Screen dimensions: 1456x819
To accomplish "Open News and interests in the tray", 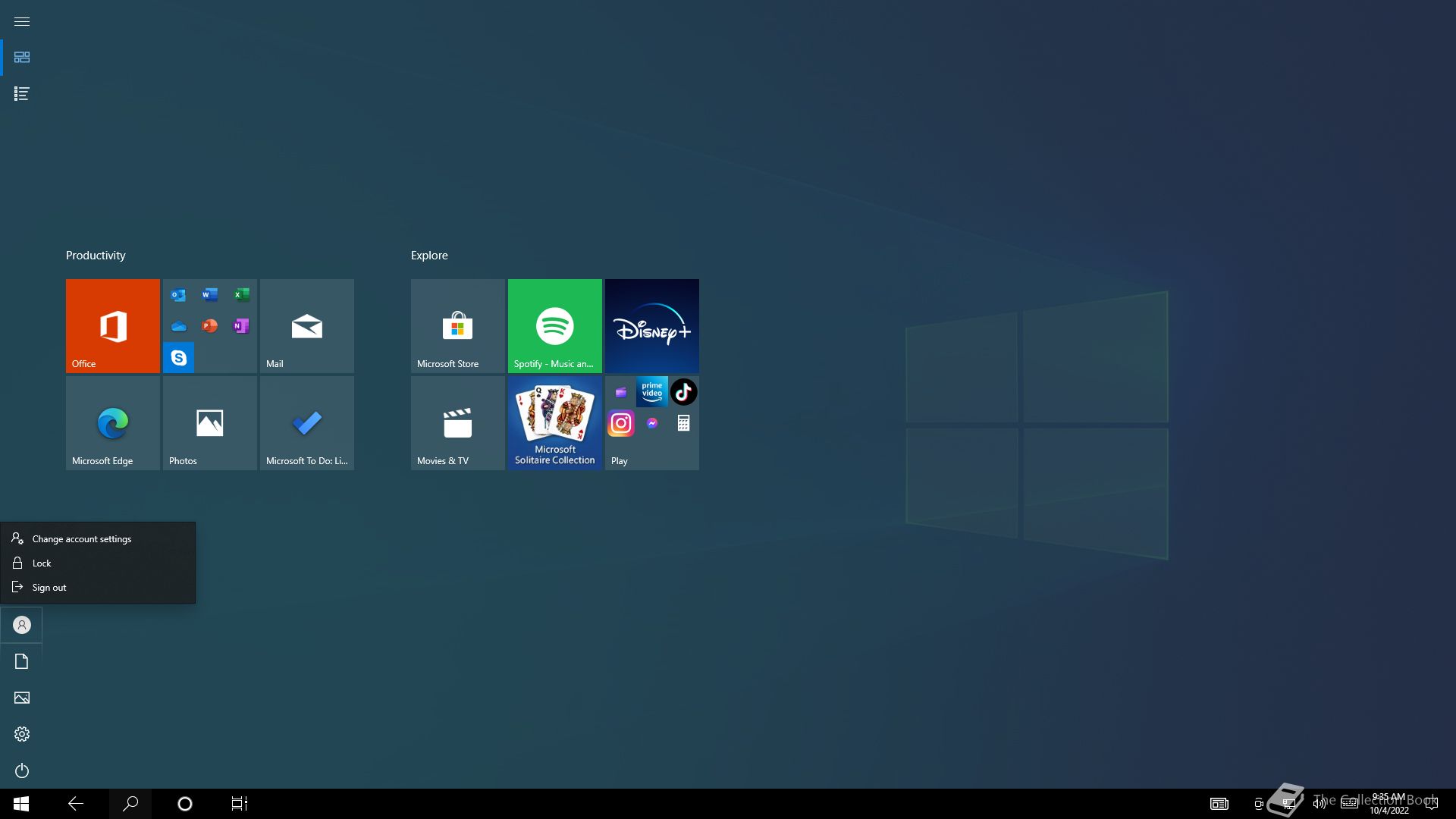I will 1219,804.
